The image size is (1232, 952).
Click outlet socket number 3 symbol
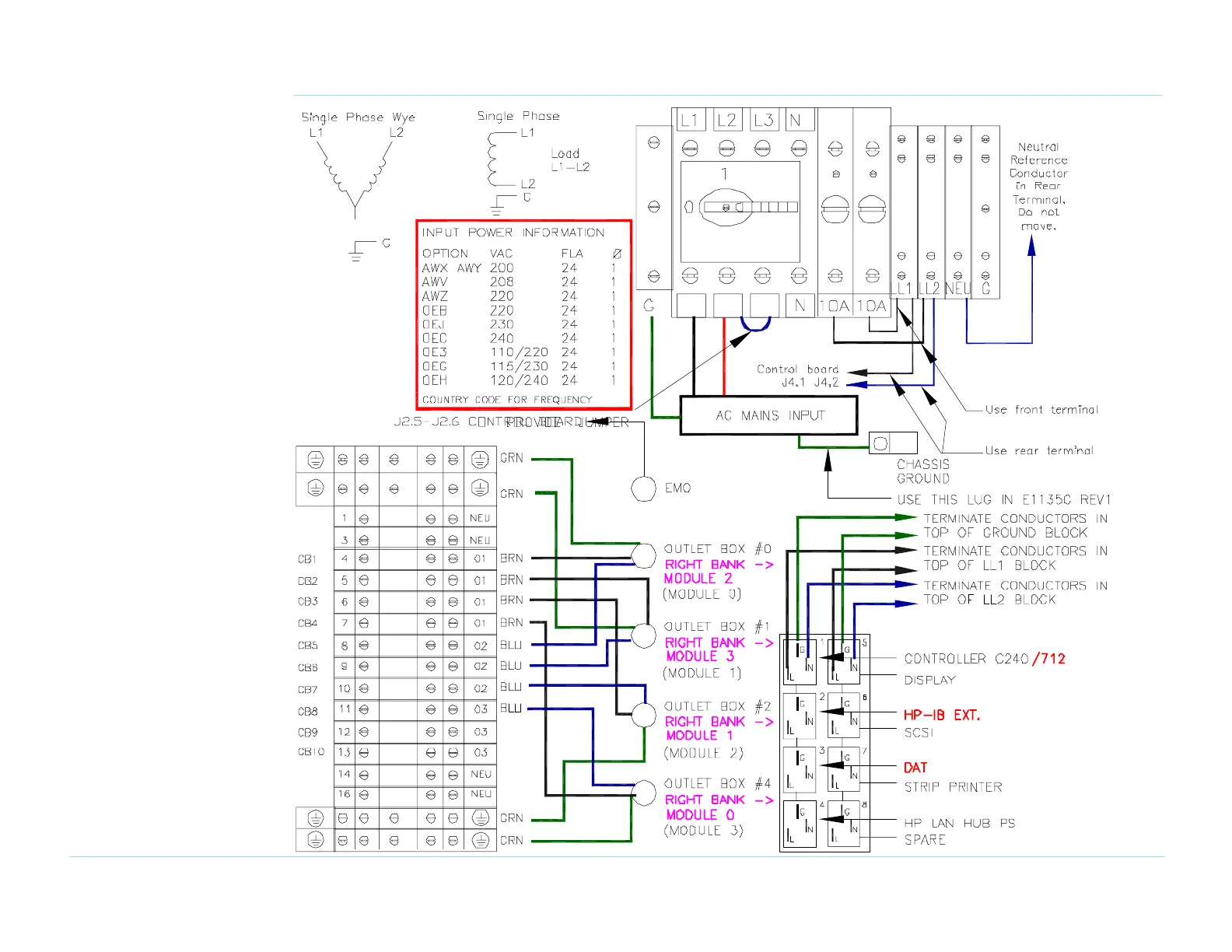point(800,768)
